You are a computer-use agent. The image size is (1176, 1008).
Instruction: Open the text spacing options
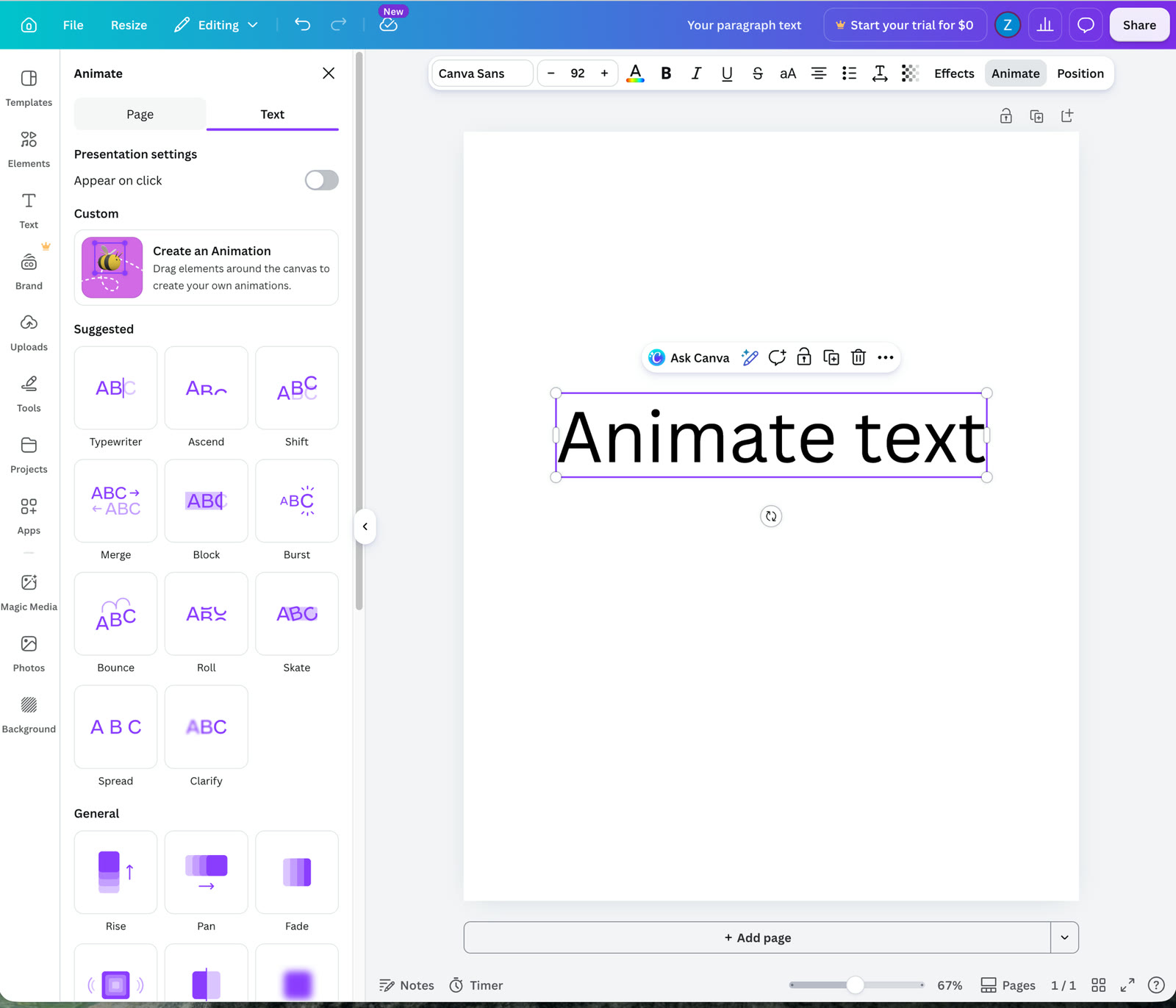tap(879, 74)
